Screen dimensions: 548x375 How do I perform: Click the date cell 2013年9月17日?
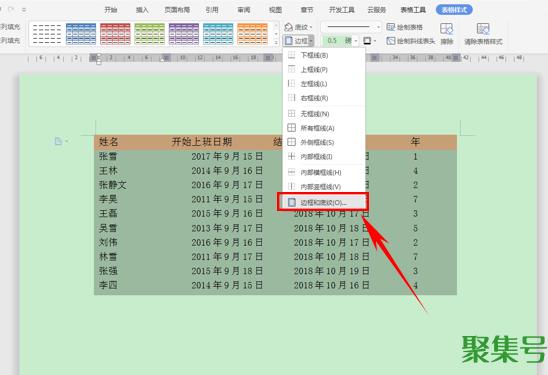(227, 228)
